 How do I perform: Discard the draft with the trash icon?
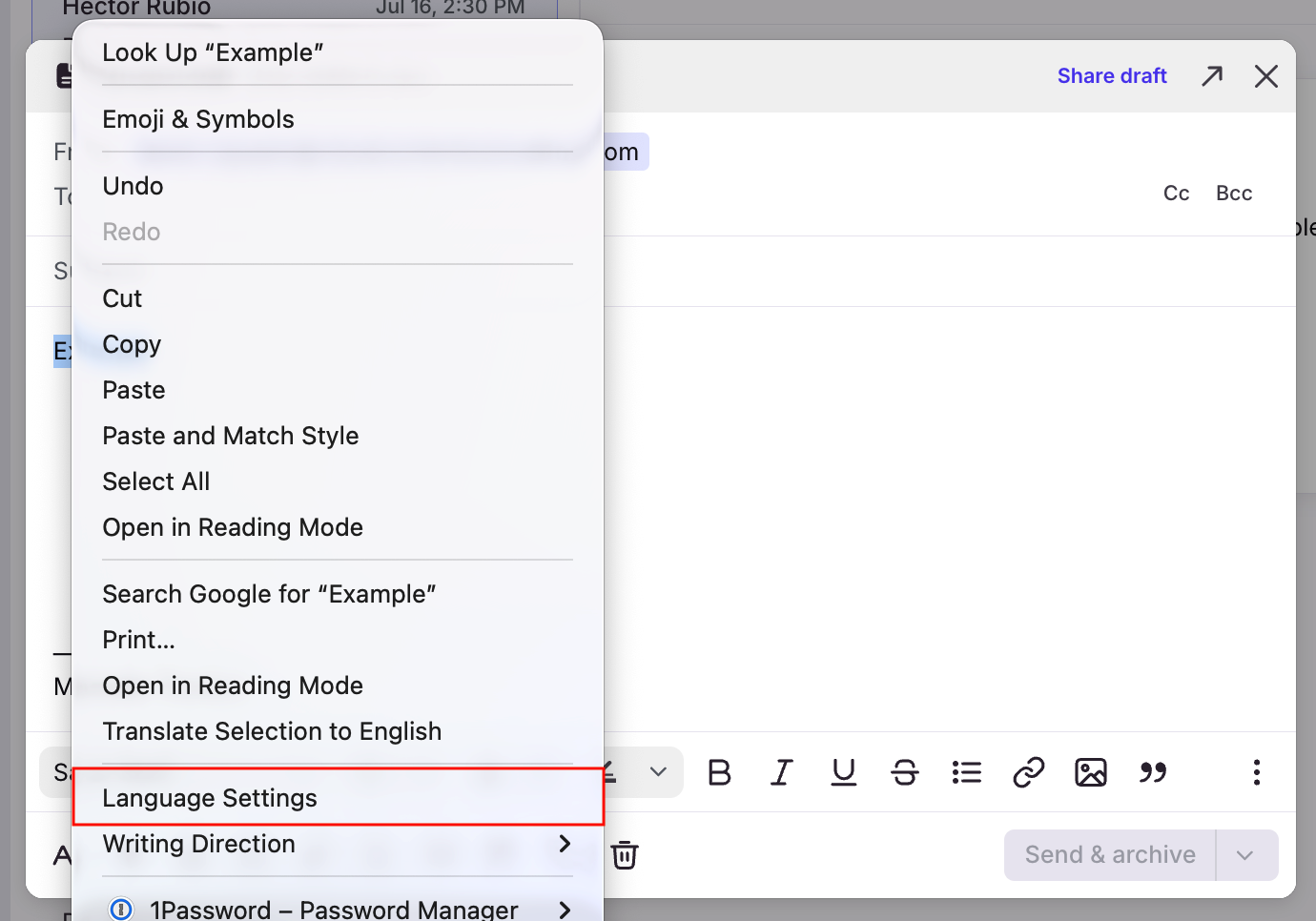[625, 854]
